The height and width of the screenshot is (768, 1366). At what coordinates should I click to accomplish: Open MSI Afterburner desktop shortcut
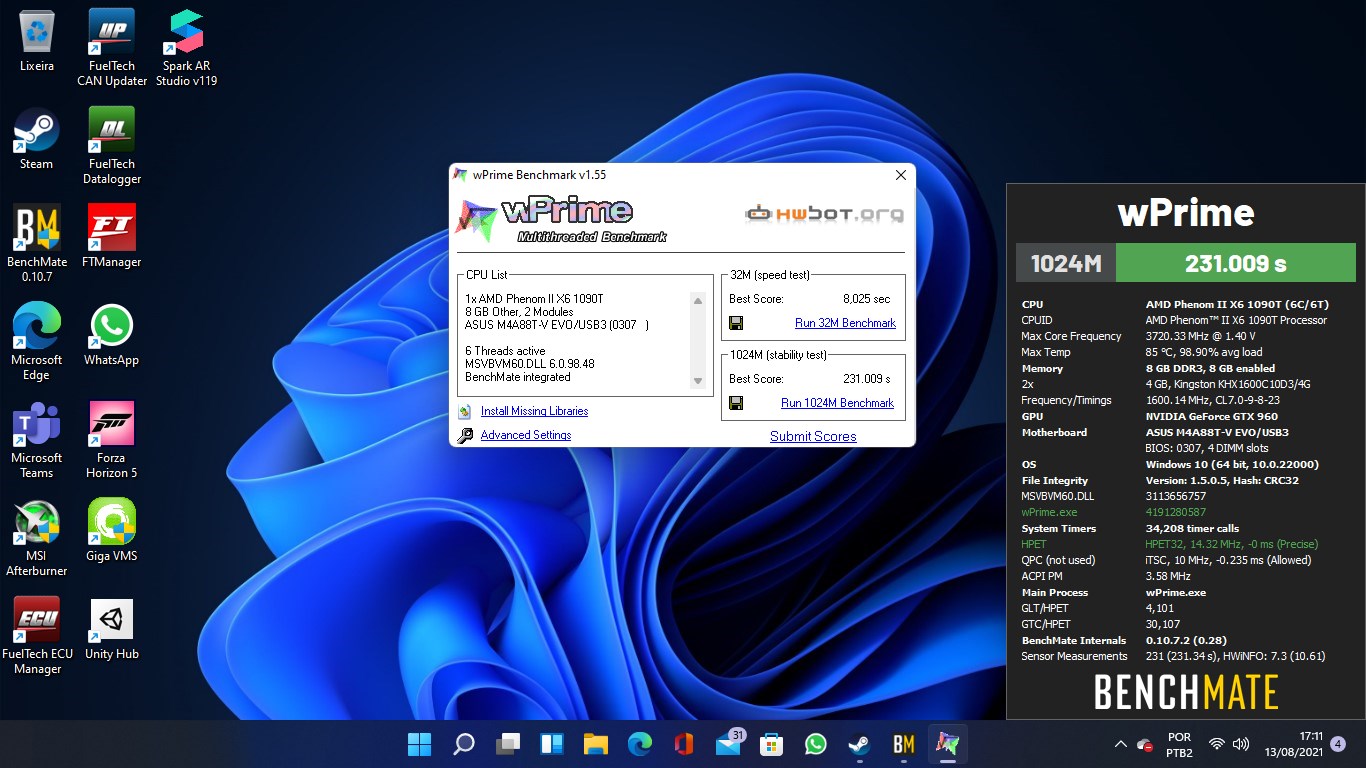(x=37, y=538)
